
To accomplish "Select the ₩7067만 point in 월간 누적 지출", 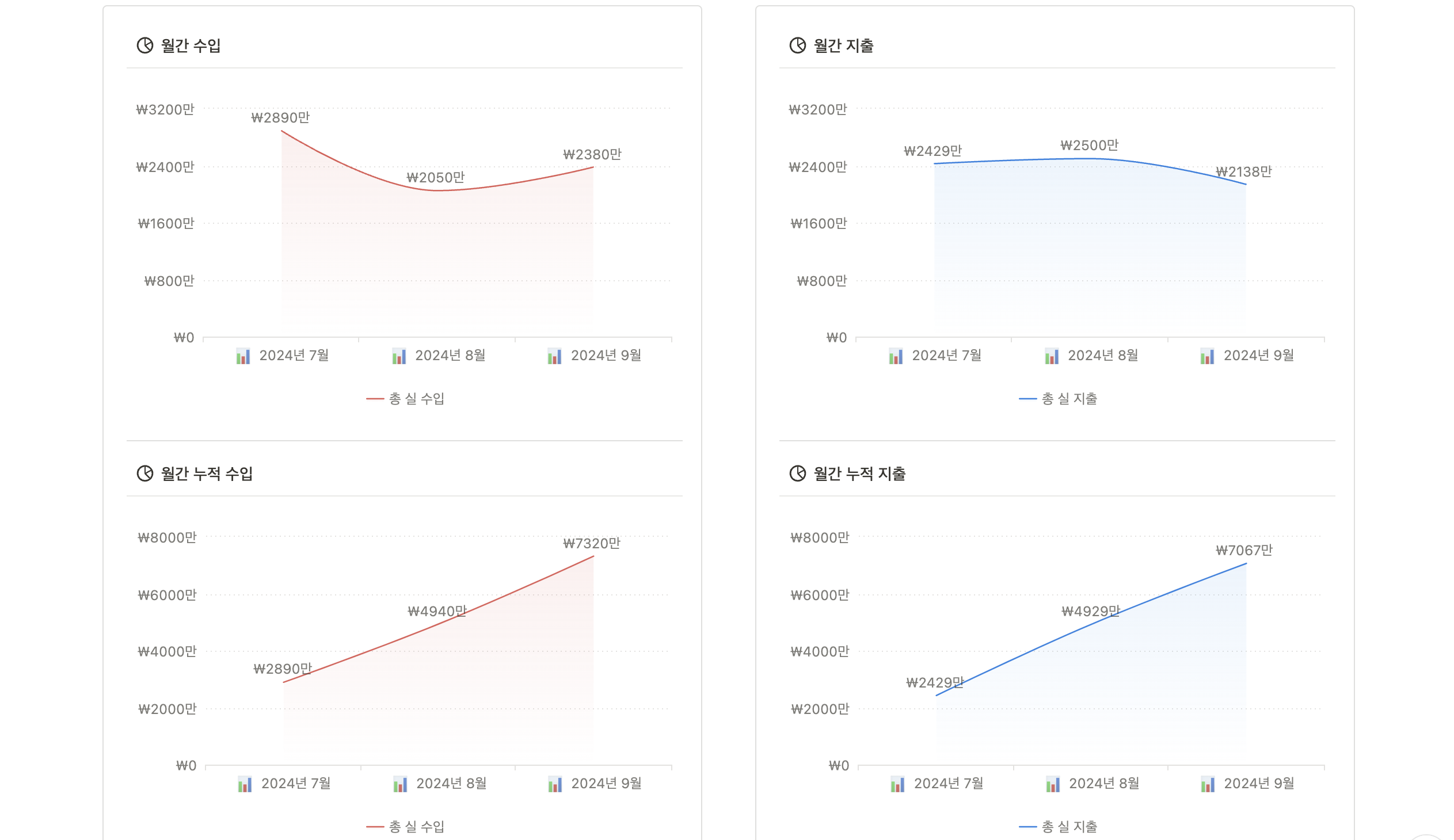I will click(x=1246, y=563).
